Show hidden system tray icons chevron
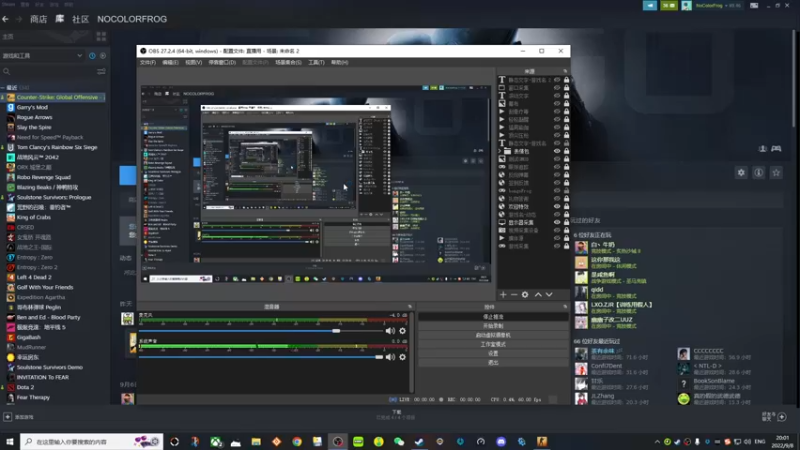800x450 pixels. click(x=657, y=442)
